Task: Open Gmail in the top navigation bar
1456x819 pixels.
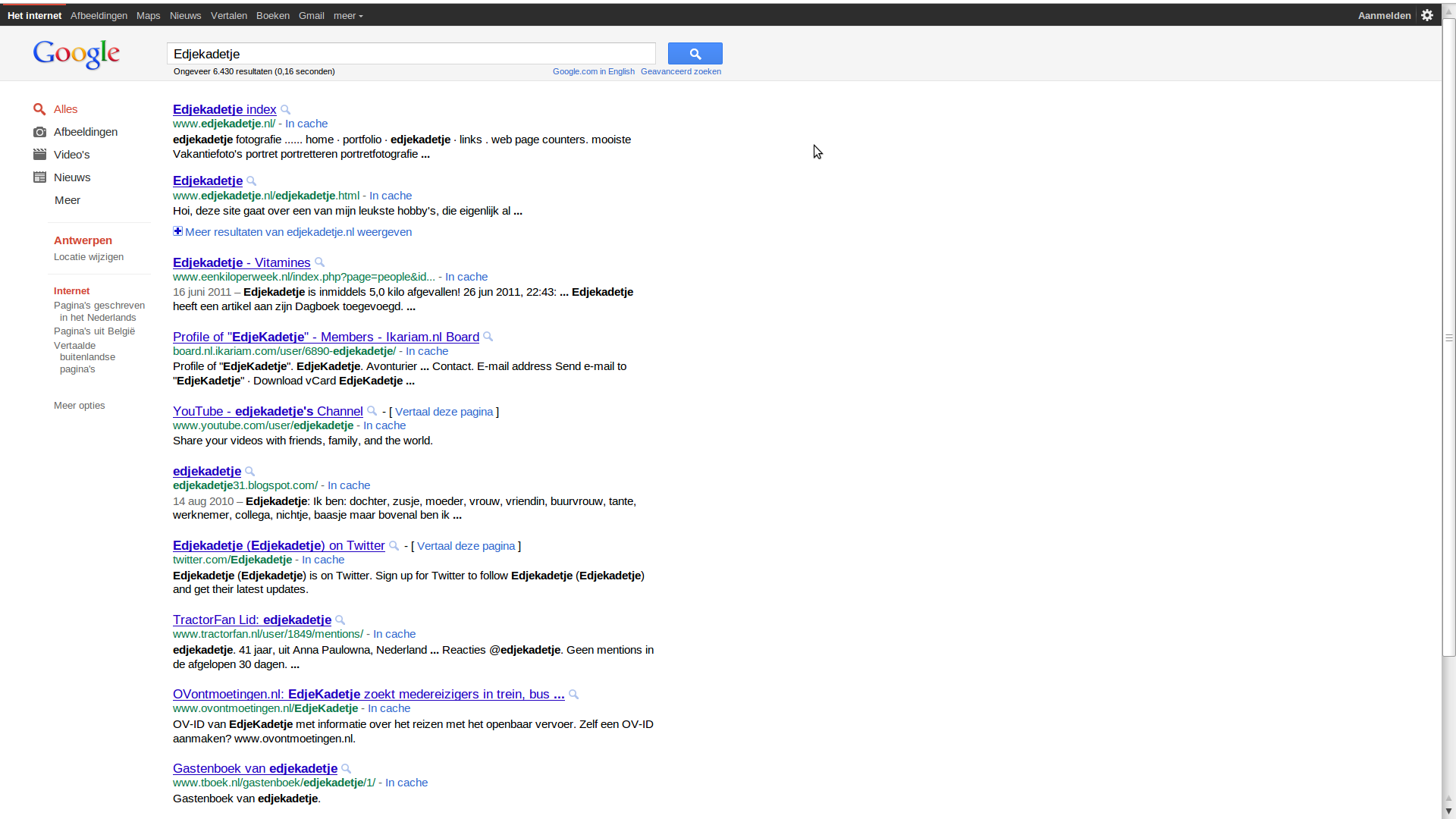Action: (x=312, y=16)
